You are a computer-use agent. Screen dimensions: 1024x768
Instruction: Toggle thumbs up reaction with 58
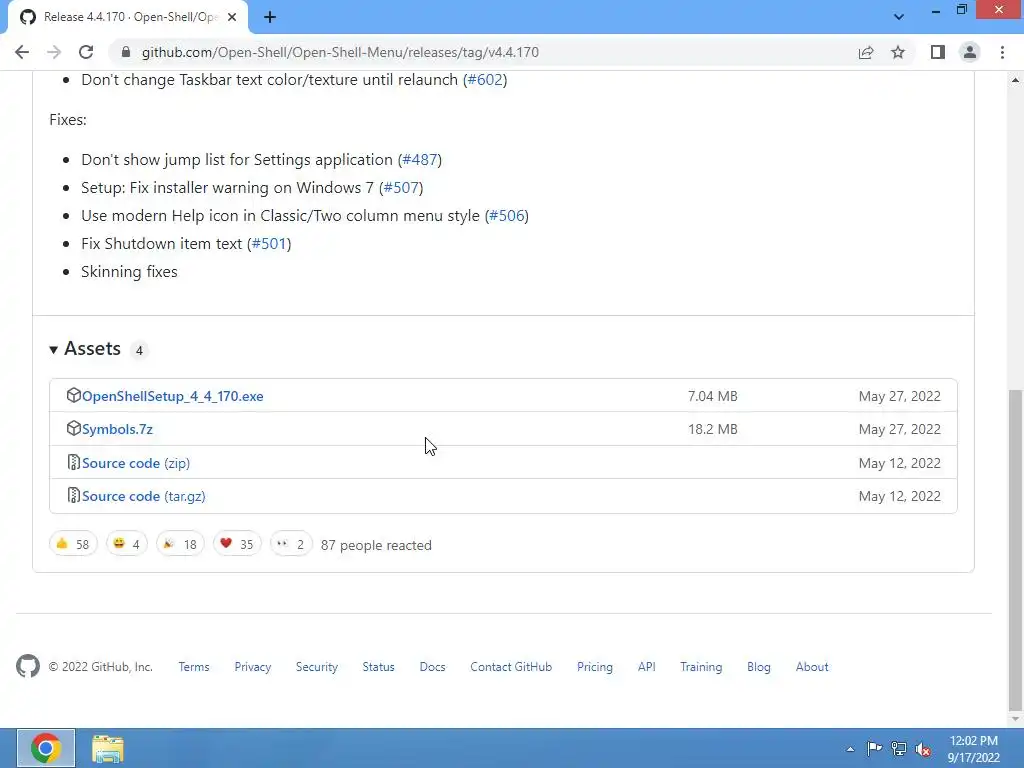coord(73,544)
